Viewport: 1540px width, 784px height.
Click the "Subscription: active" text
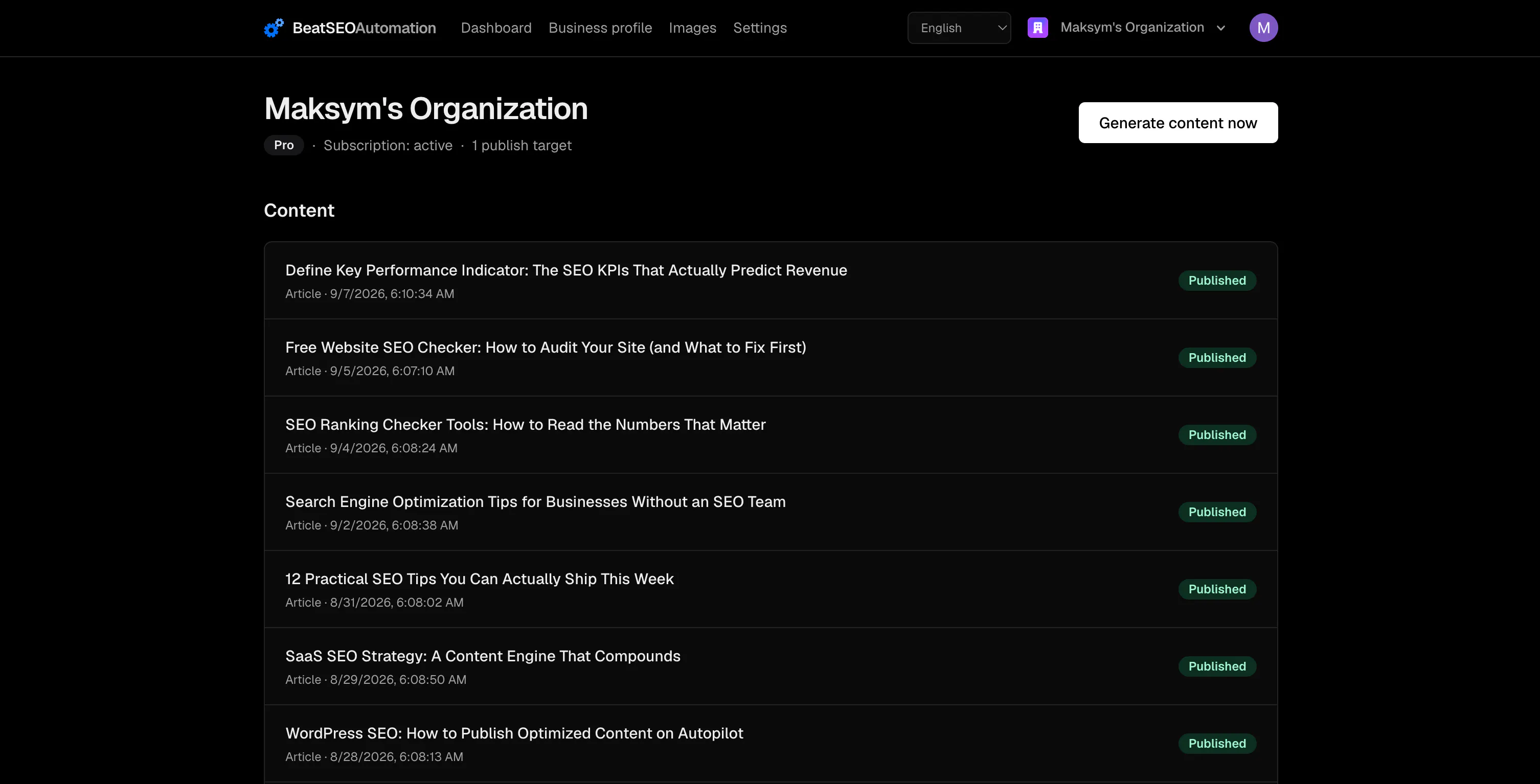(388, 145)
